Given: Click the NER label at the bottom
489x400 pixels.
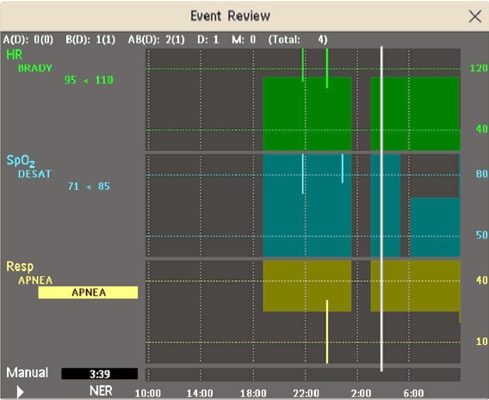Looking at the screenshot, I should [x=101, y=391].
